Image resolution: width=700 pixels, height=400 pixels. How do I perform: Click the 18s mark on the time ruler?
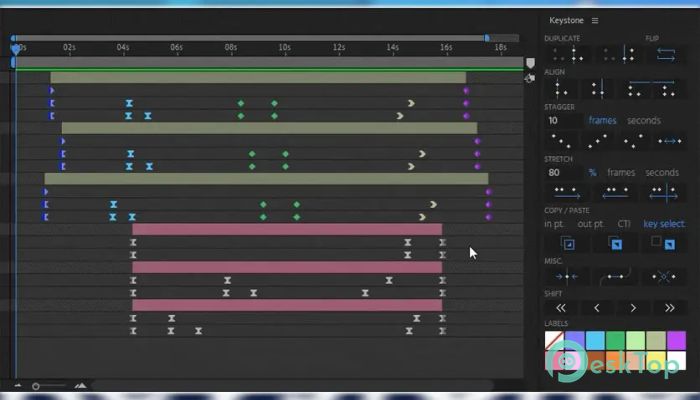pyautogui.click(x=500, y=47)
